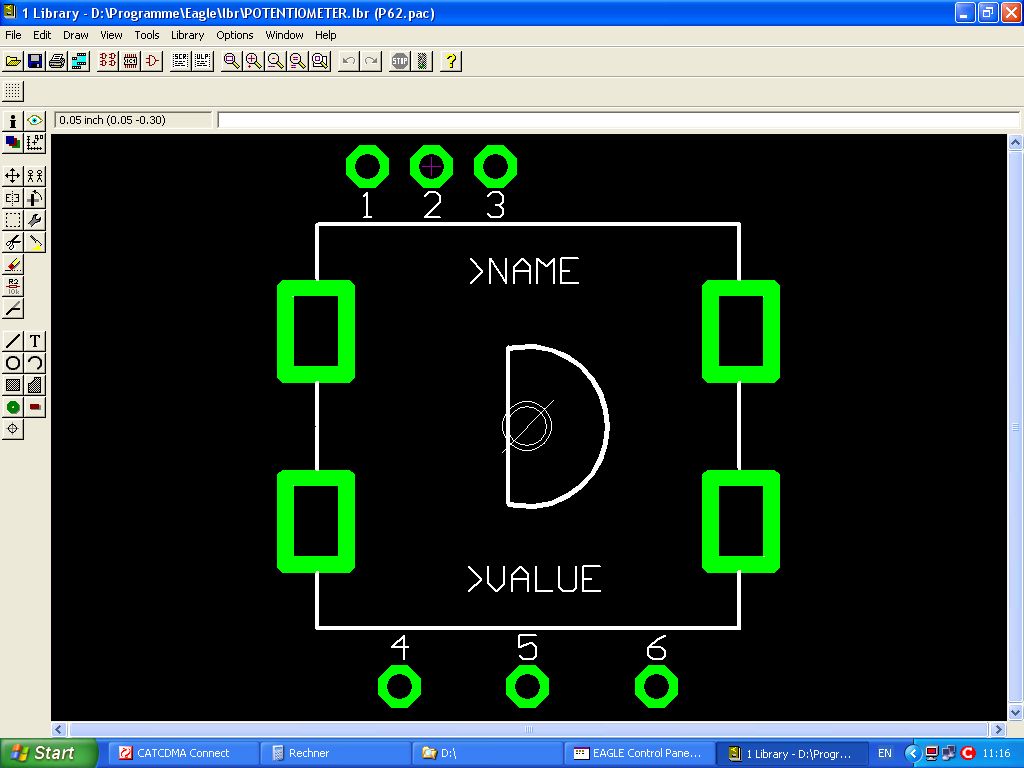The height and width of the screenshot is (768, 1024).
Task: Undo the last action
Action: point(349,61)
